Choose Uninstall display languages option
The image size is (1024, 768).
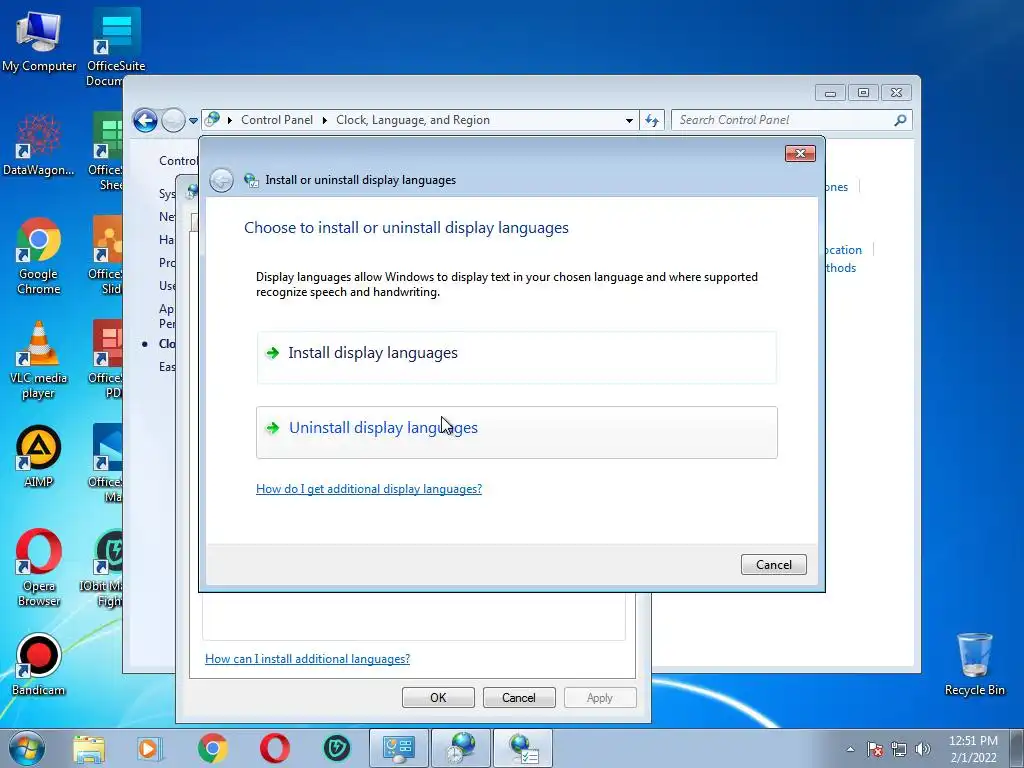pos(517,432)
